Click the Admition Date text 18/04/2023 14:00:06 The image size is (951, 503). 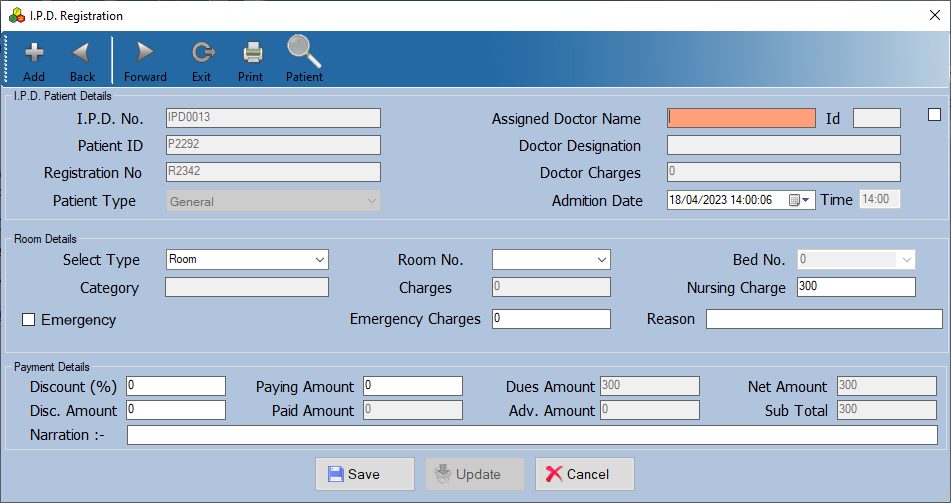click(x=721, y=200)
